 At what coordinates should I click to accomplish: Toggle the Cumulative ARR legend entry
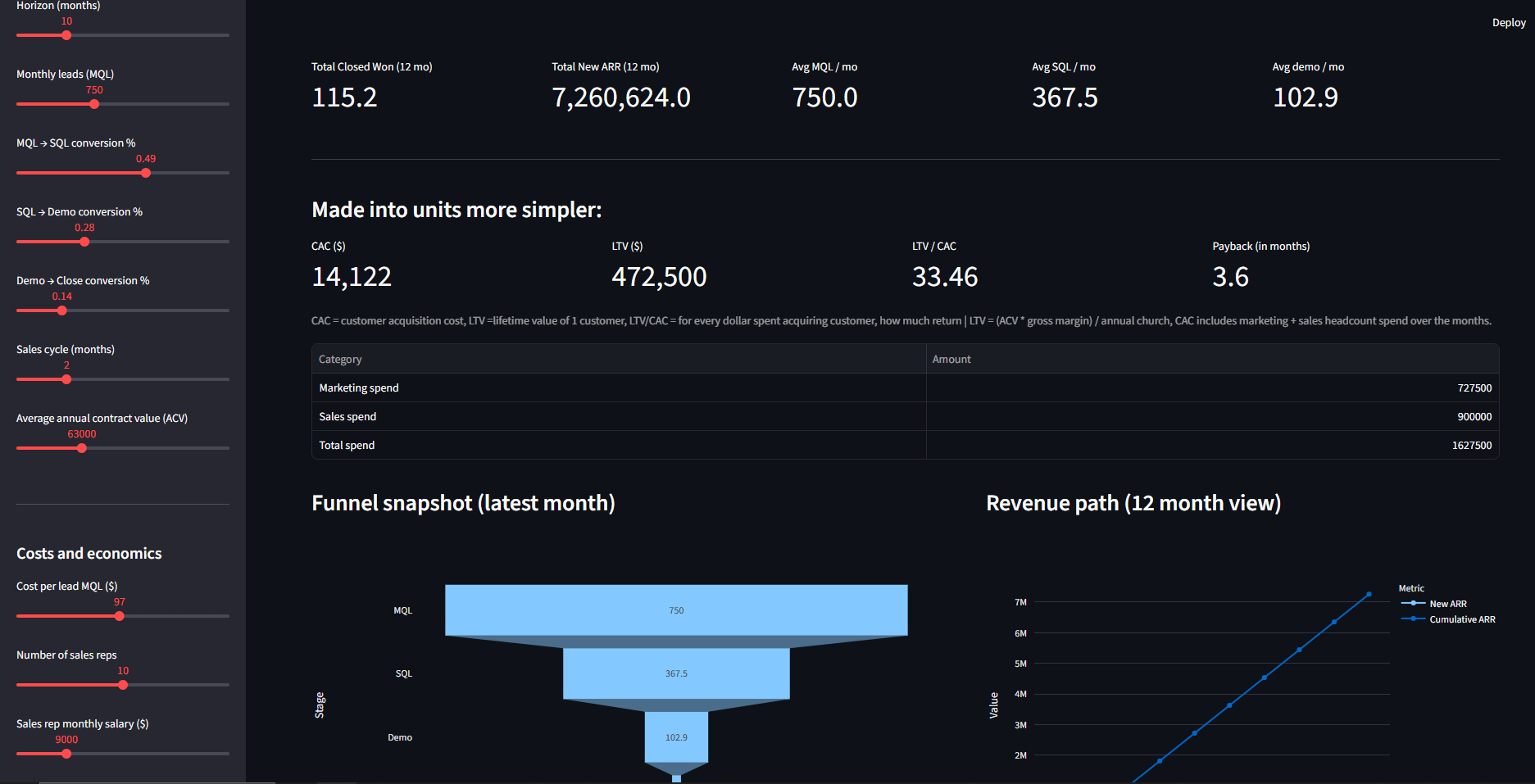pyautogui.click(x=1461, y=619)
